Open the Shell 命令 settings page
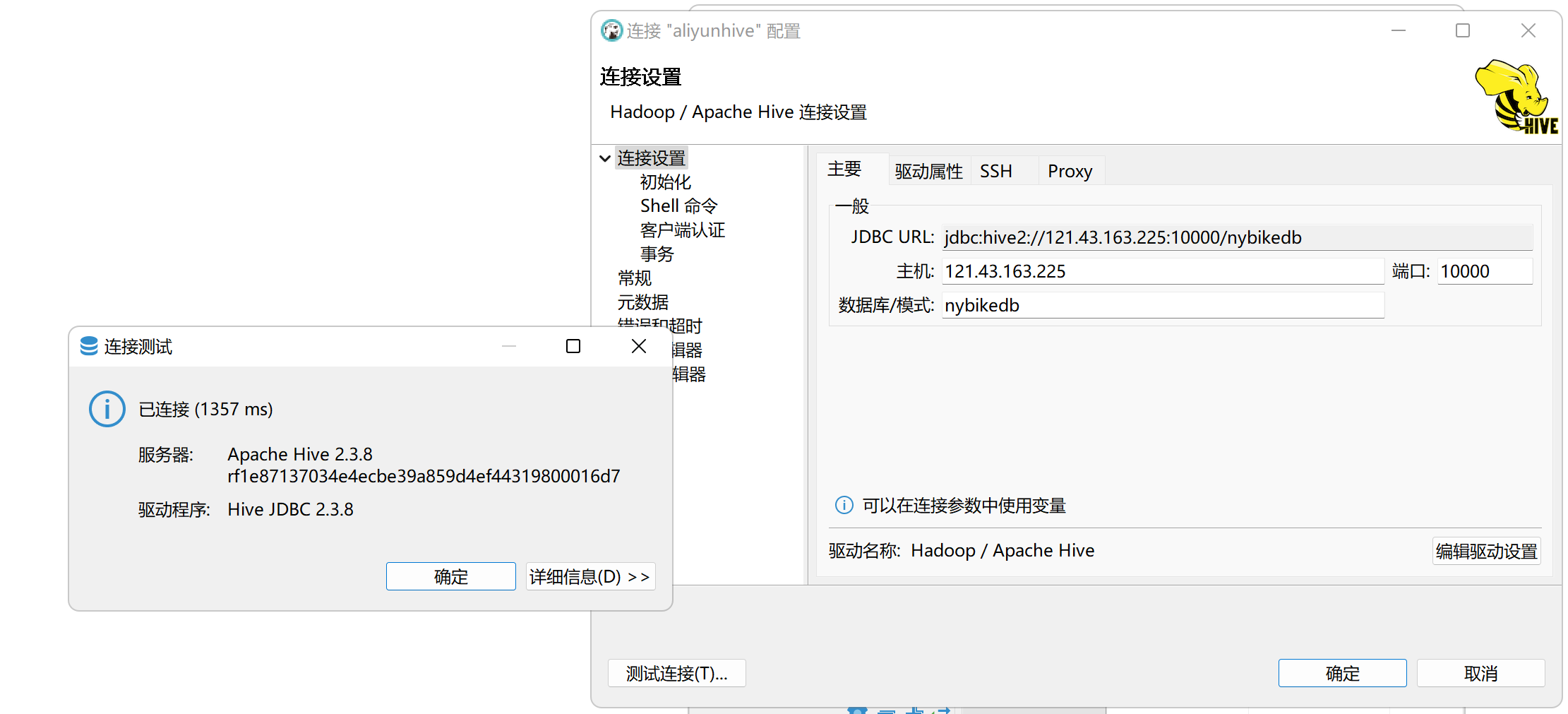 coord(678,206)
